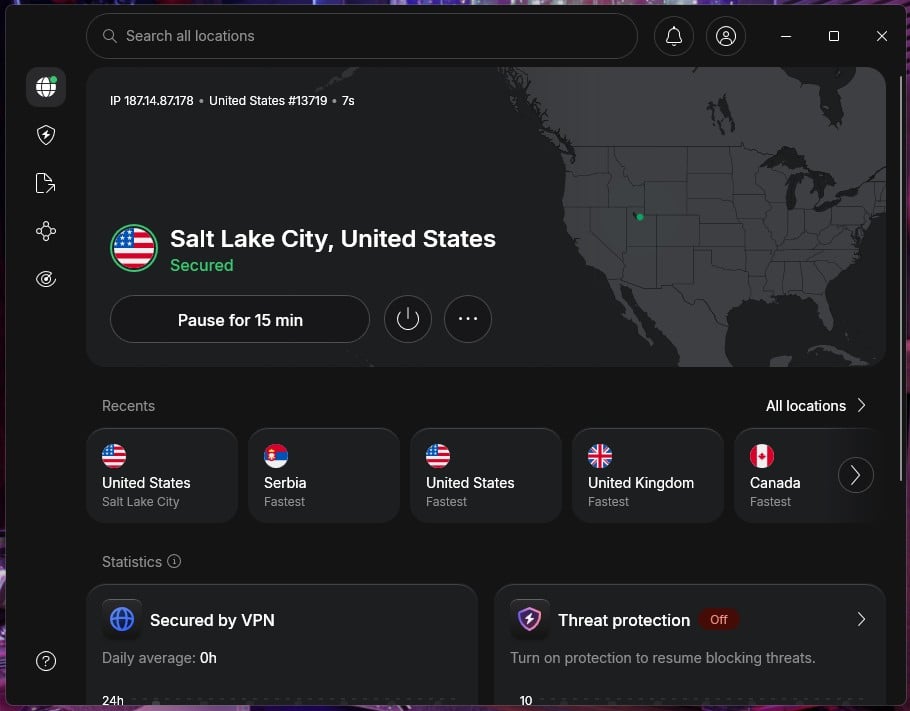910x711 pixels.
Task: Pause VPN for 15 min
Action: 240,319
